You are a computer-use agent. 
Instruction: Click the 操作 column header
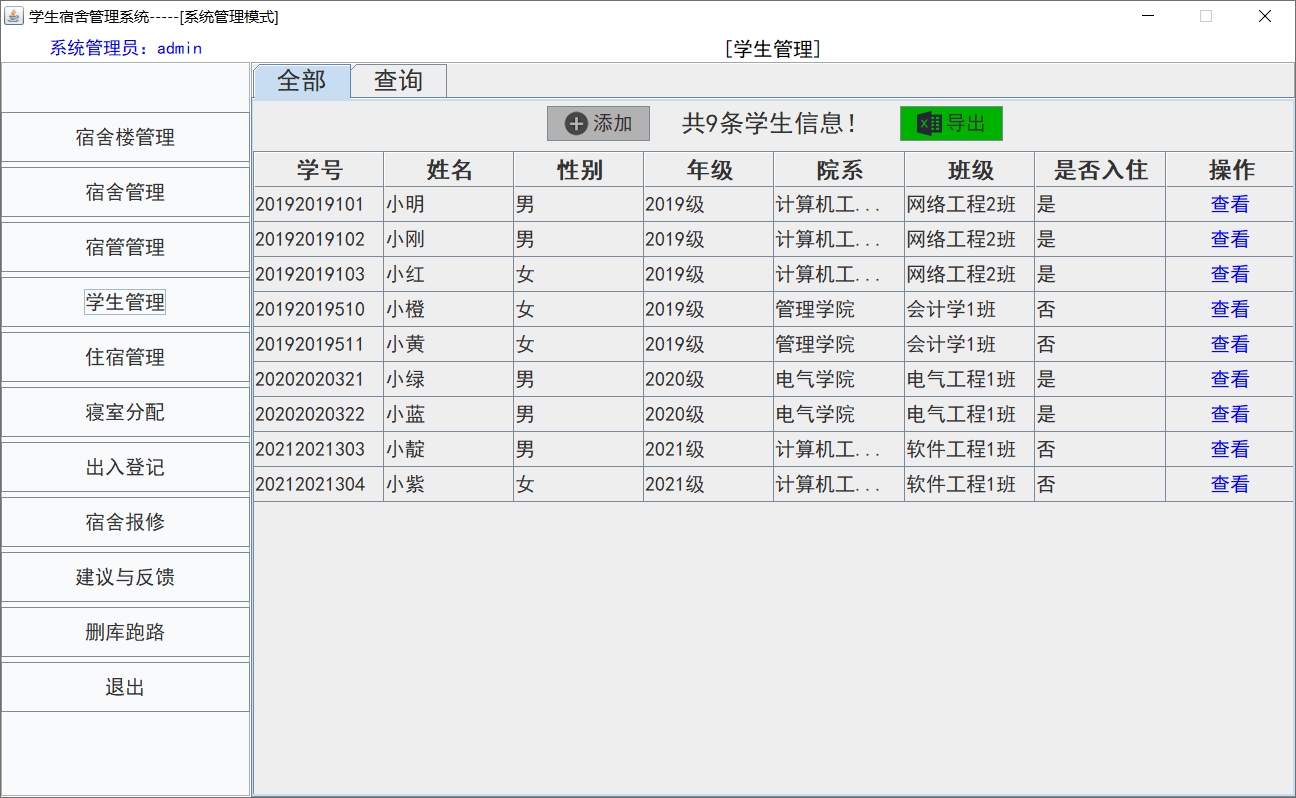(1230, 170)
